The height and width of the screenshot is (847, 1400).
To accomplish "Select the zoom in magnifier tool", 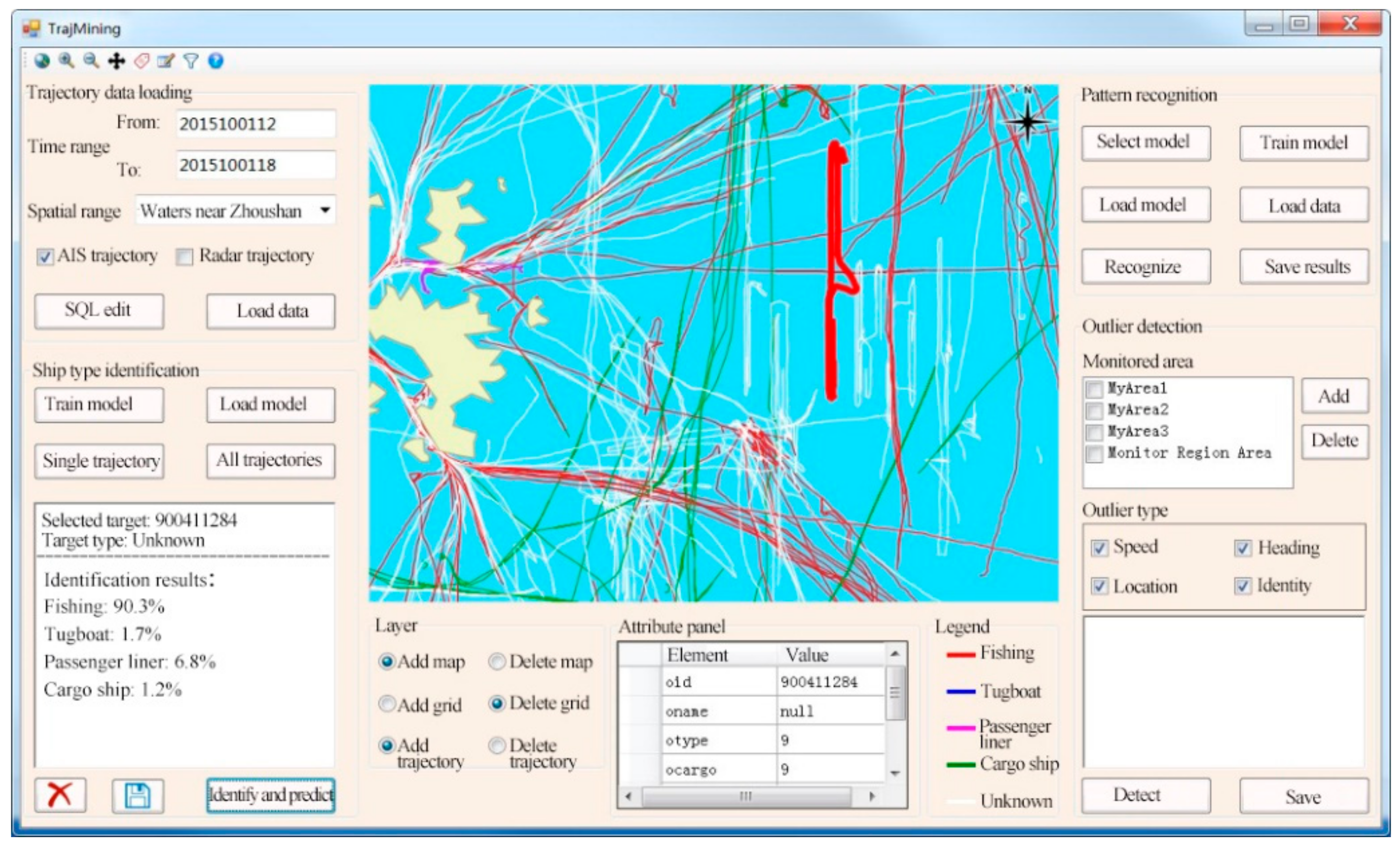I will point(66,61).
